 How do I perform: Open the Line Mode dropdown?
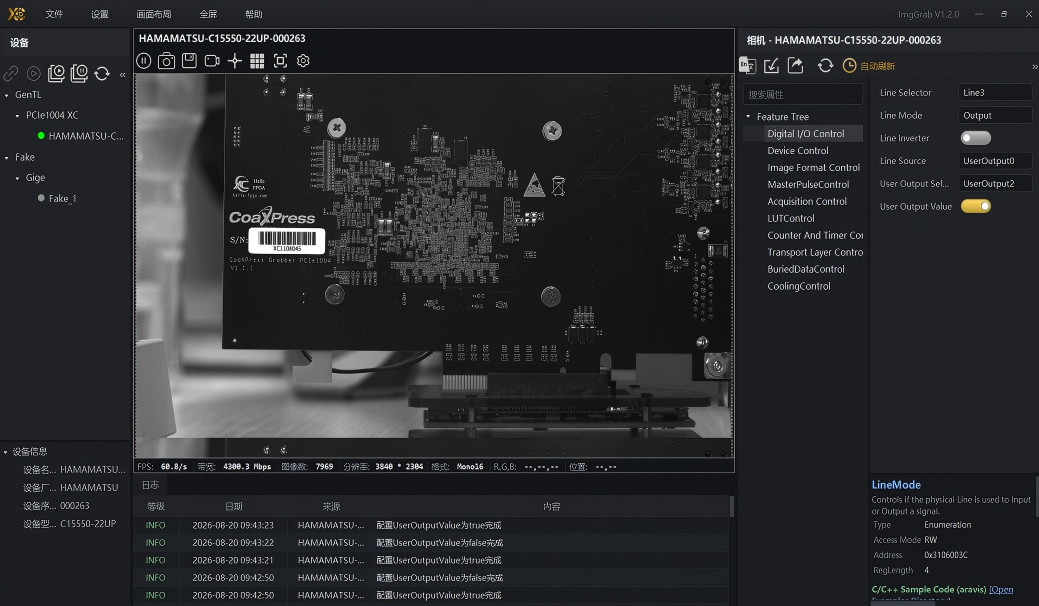tap(995, 115)
